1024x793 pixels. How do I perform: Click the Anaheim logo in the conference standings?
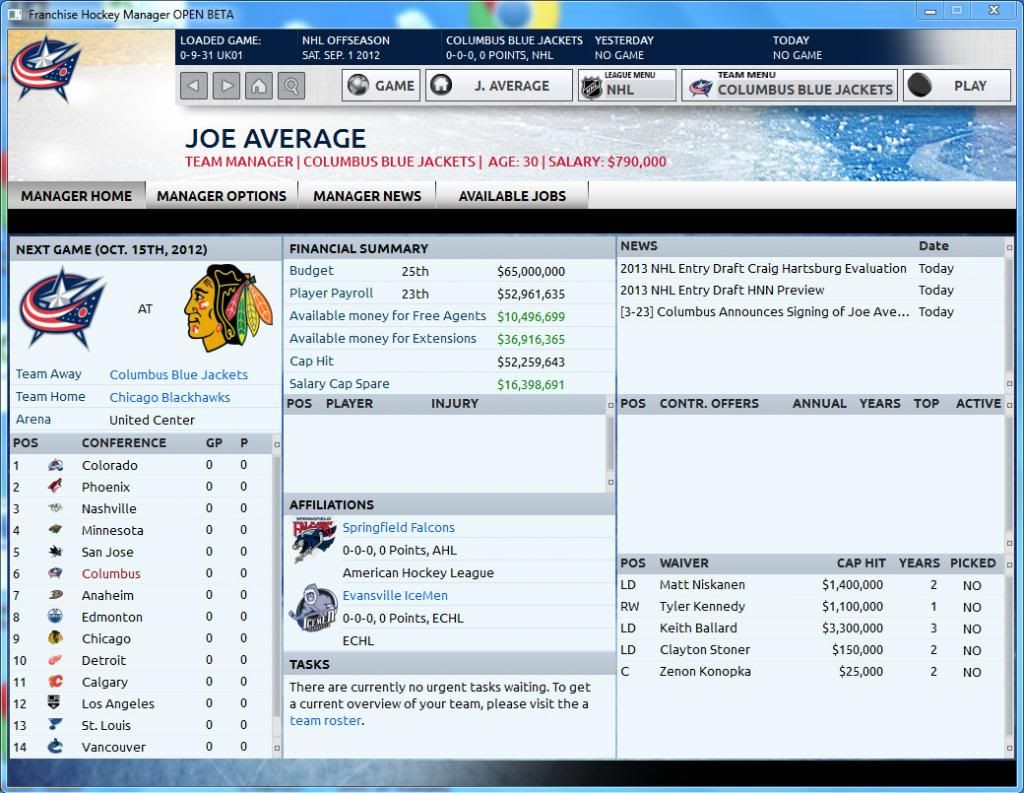pos(56,595)
